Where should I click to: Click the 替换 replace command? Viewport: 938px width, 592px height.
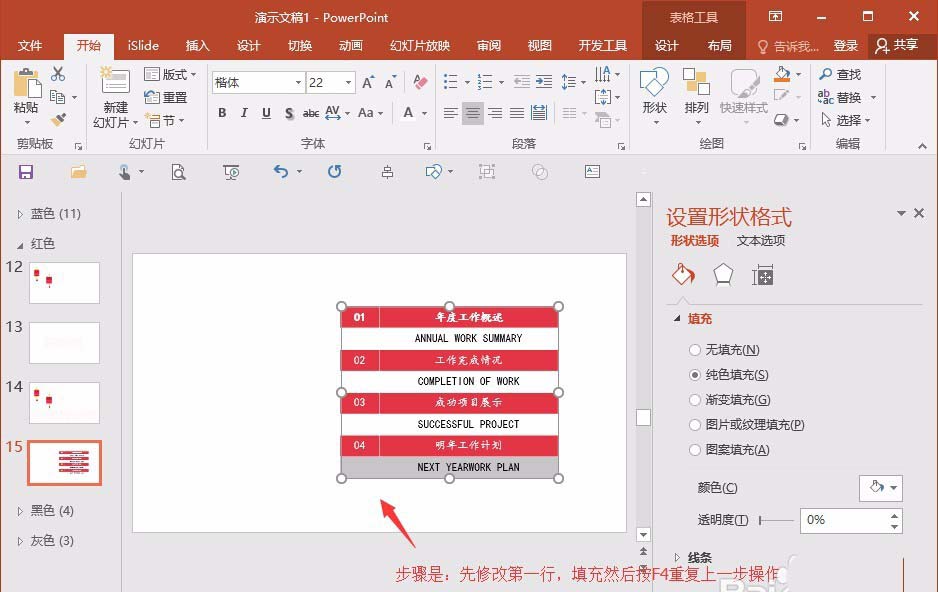click(846, 96)
